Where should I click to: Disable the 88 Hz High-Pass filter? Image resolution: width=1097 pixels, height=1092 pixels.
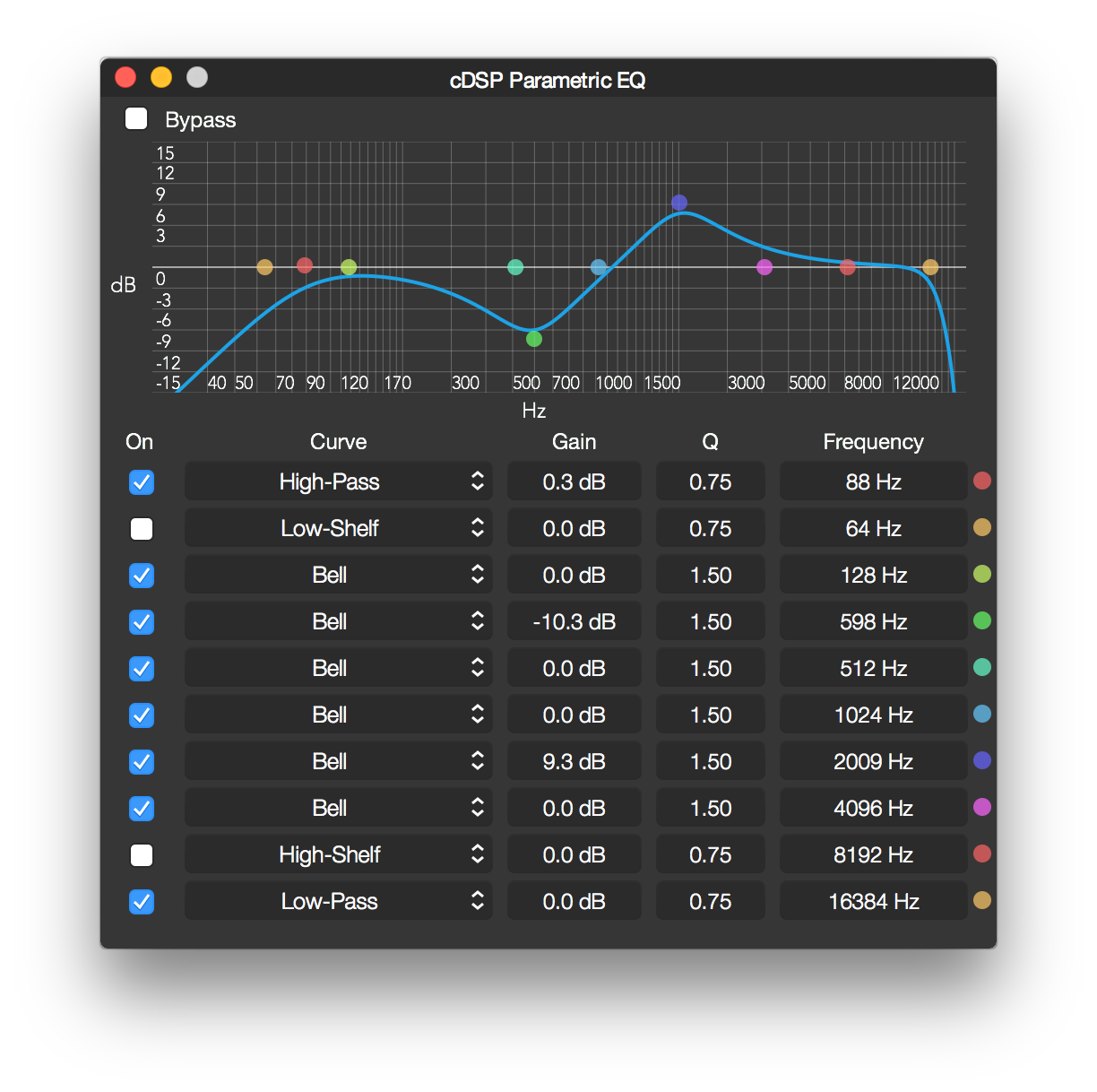[x=141, y=482]
